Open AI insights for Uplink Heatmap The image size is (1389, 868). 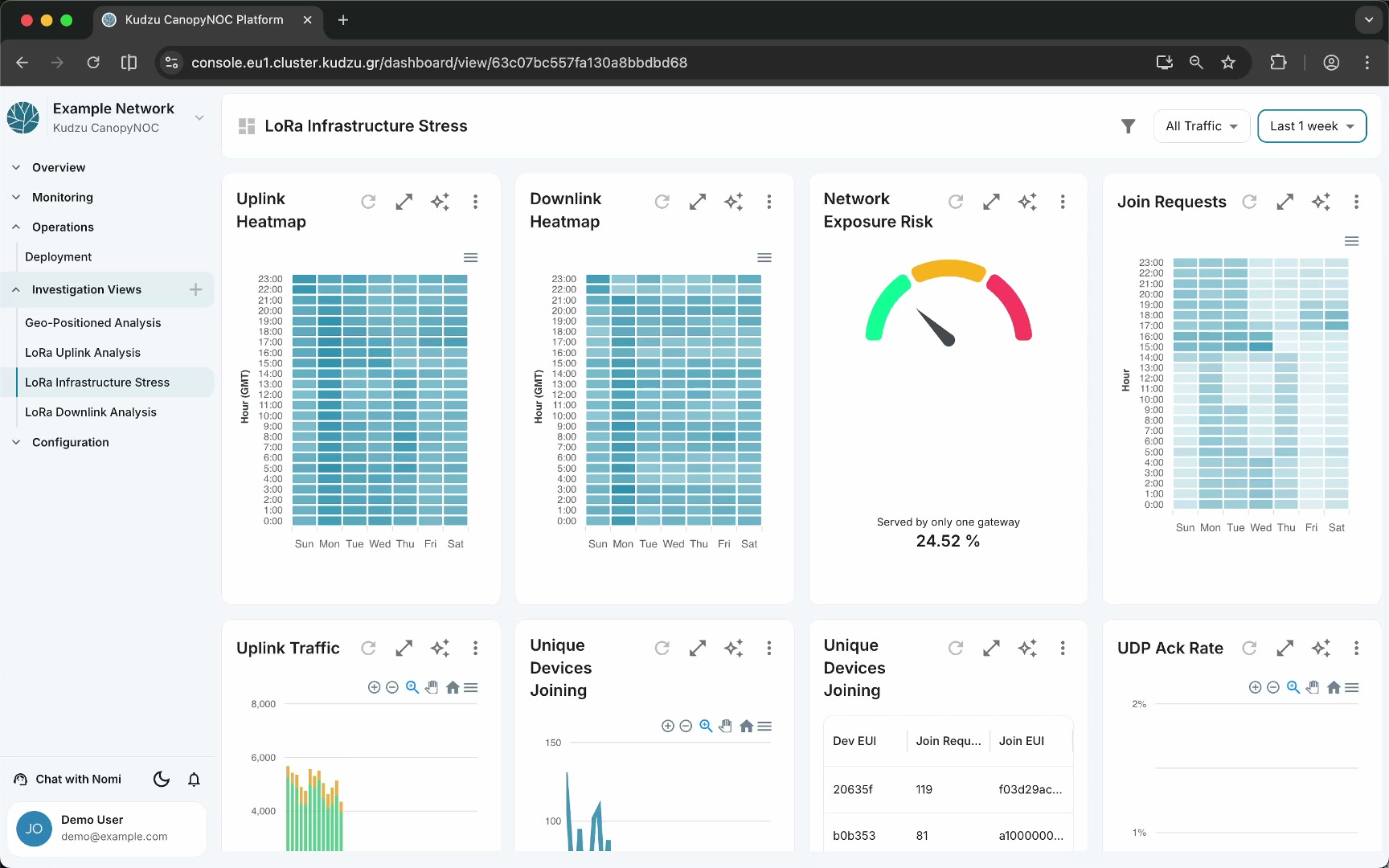(x=440, y=202)
